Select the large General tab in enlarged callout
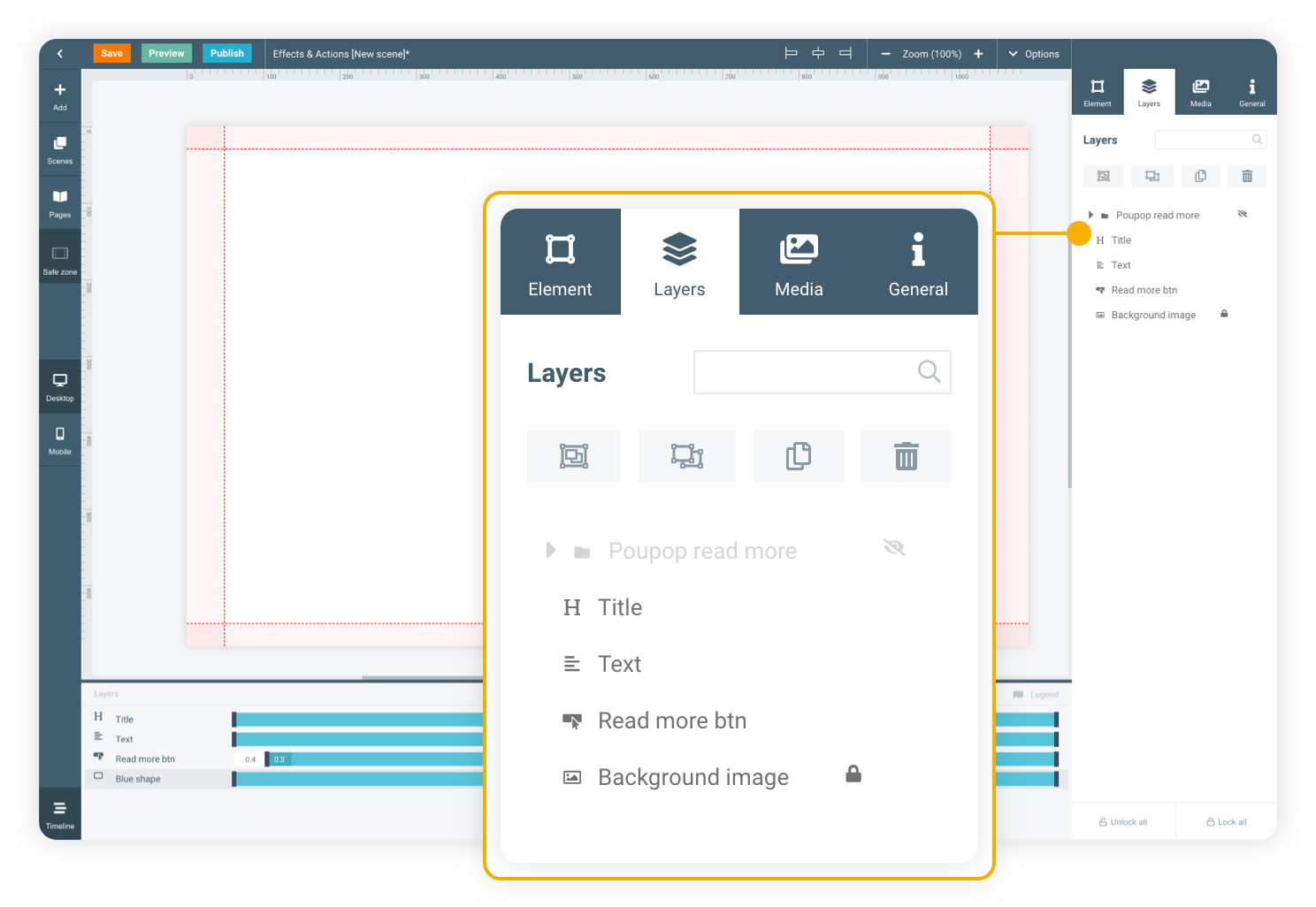 (x=918, y=262)
